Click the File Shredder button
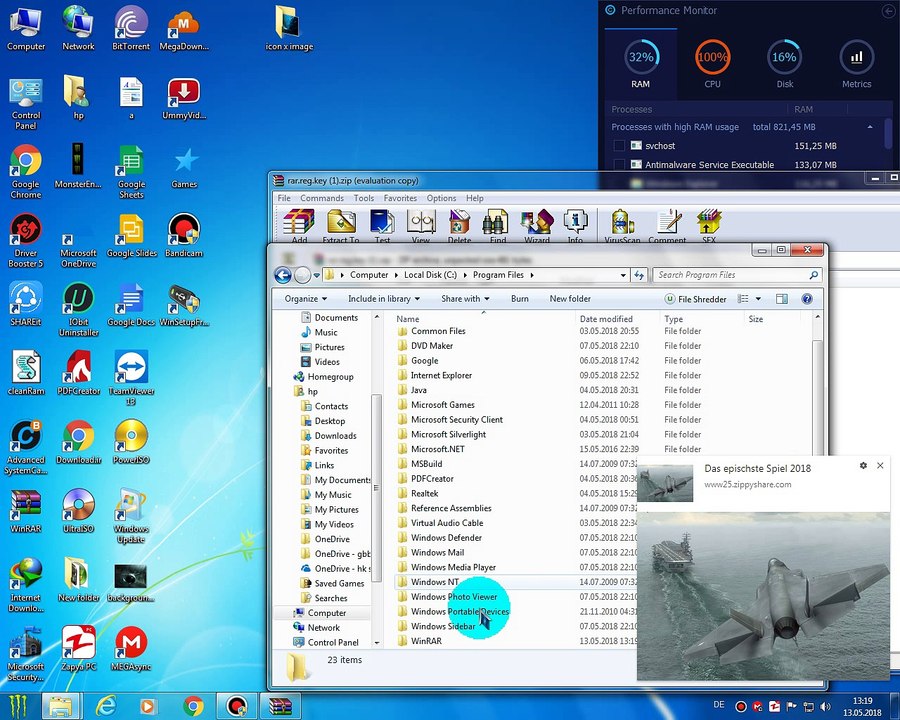900x720 pixels. 696,299
